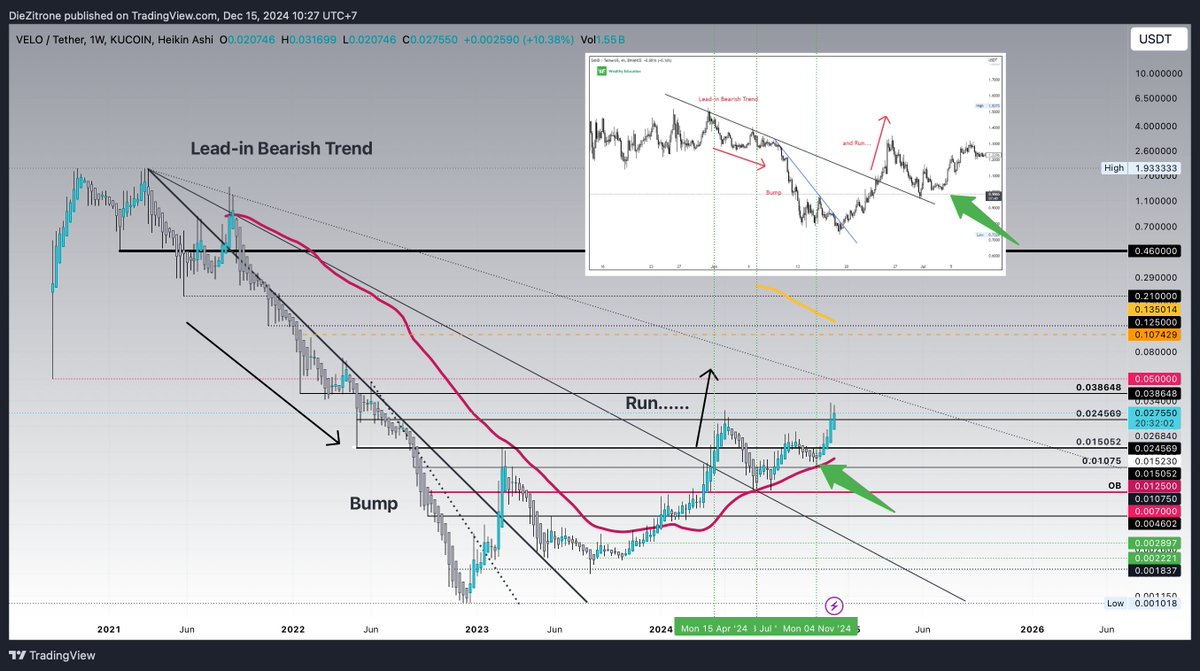Click the Mon 15 Apr '24 date marker
This screenshot has height=671, width=1200.
714,629
